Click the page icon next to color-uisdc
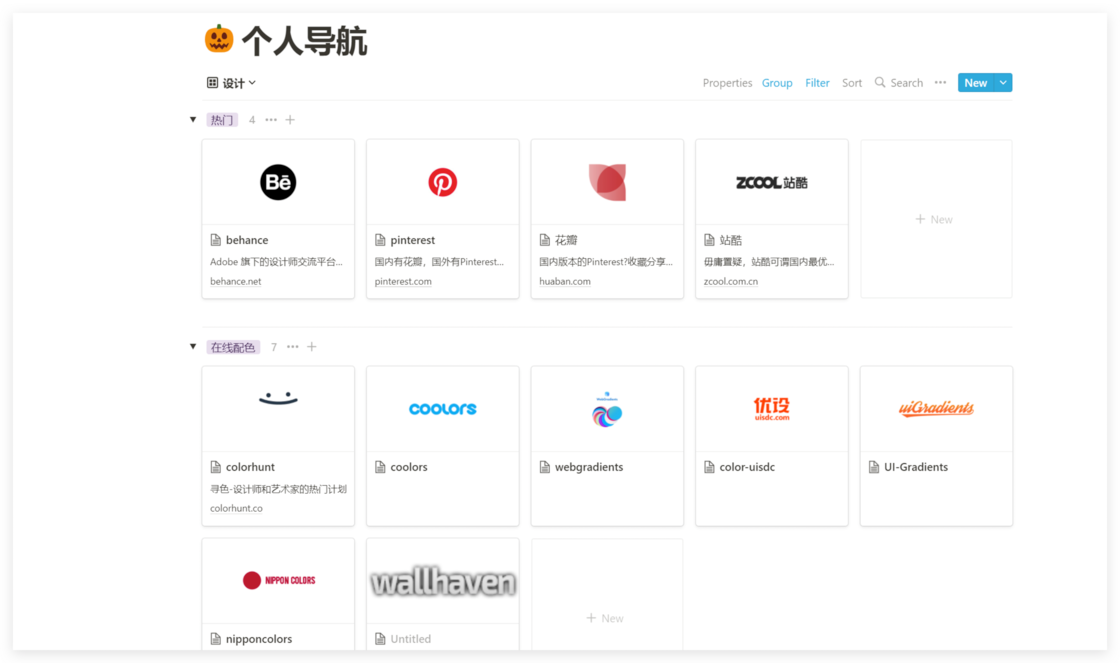 (709, 467)
